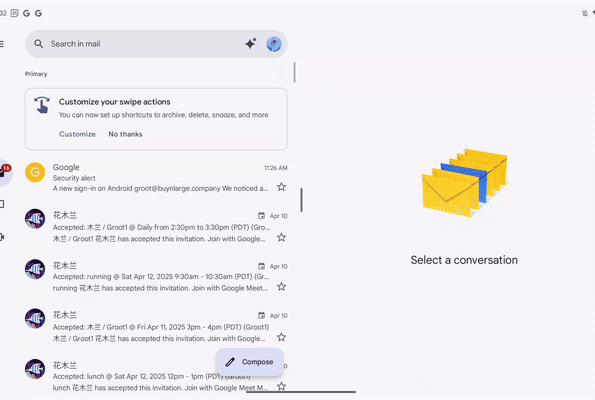The width and height of the screenshot is (595, 400).
Task: Star the running invitation accepted email
Action: pyautogui.click(x=281, y=287)
